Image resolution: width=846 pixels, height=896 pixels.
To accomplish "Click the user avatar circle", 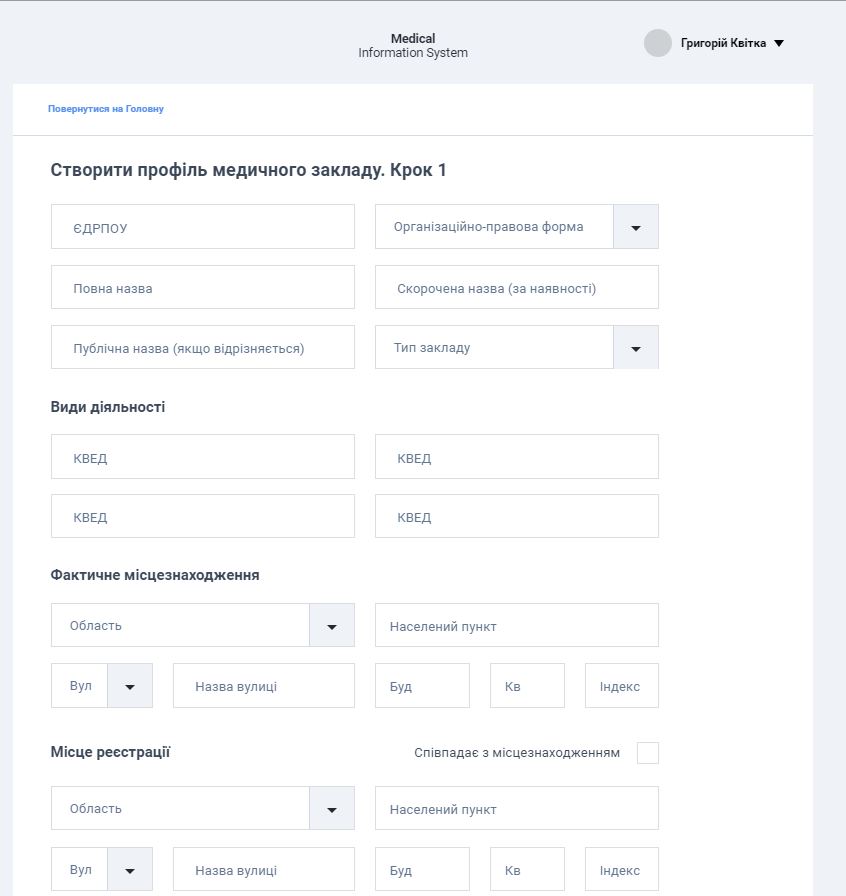I will tap(657, 43).
